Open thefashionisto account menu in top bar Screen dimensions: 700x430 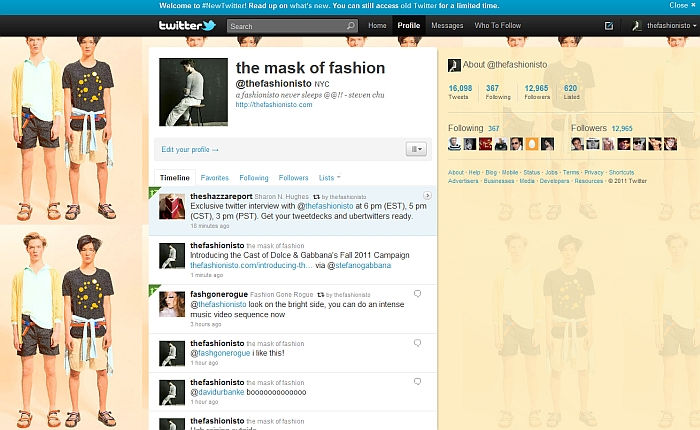[664, 26]
